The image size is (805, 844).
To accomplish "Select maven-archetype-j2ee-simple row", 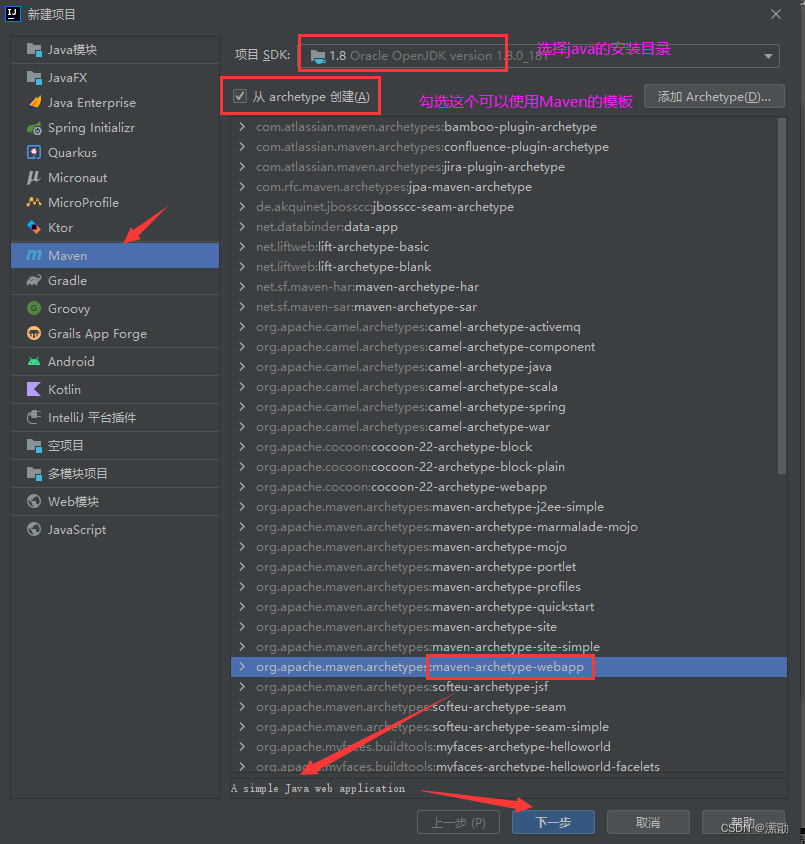I will coord(509,507).
